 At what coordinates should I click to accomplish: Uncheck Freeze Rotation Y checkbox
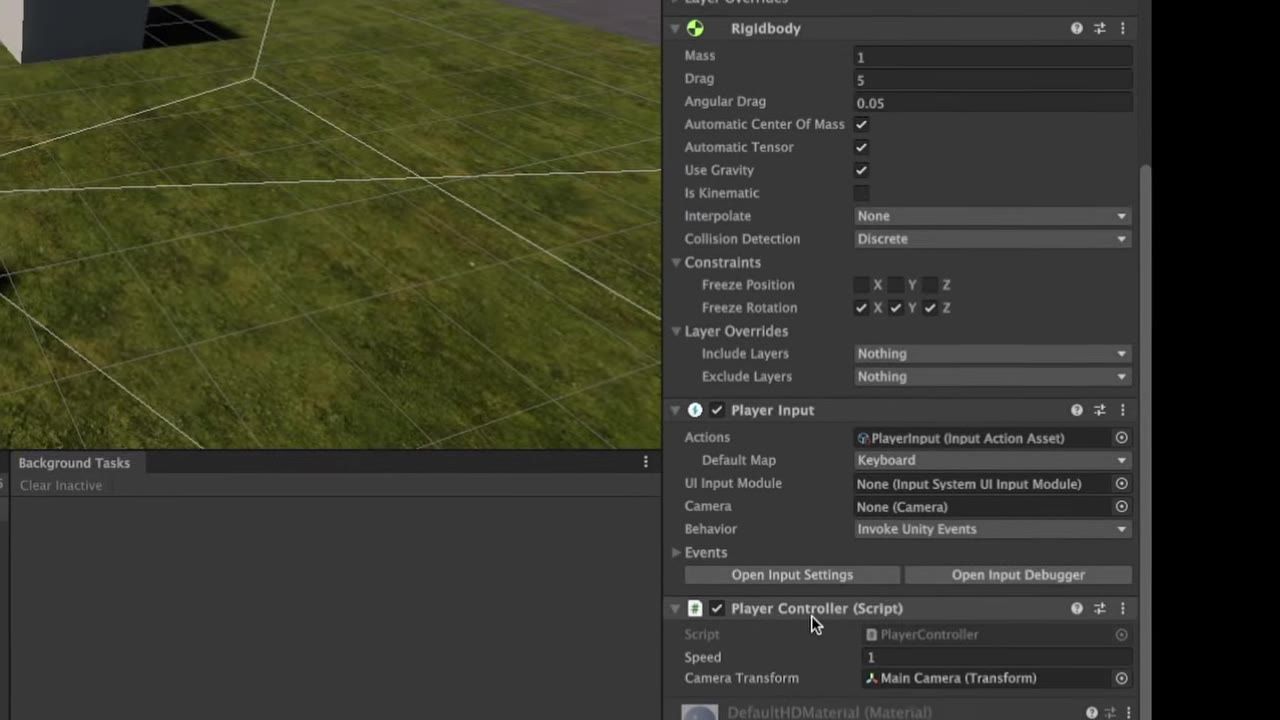pos(895,308)
